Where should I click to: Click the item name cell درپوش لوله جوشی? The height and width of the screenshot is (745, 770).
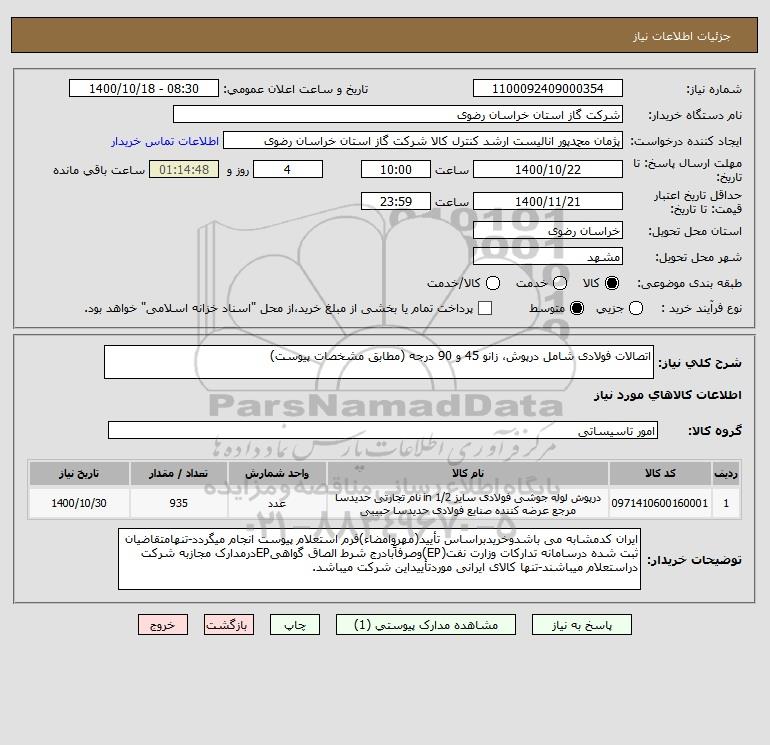[x=468, y=503]
